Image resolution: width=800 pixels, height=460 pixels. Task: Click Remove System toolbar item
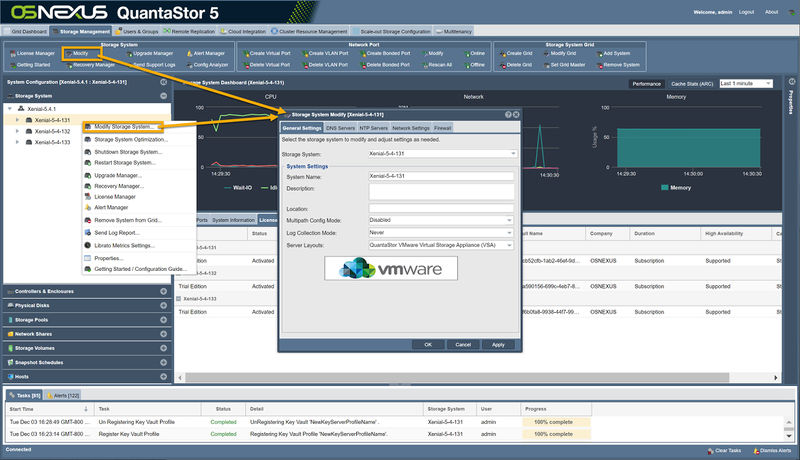618,65
